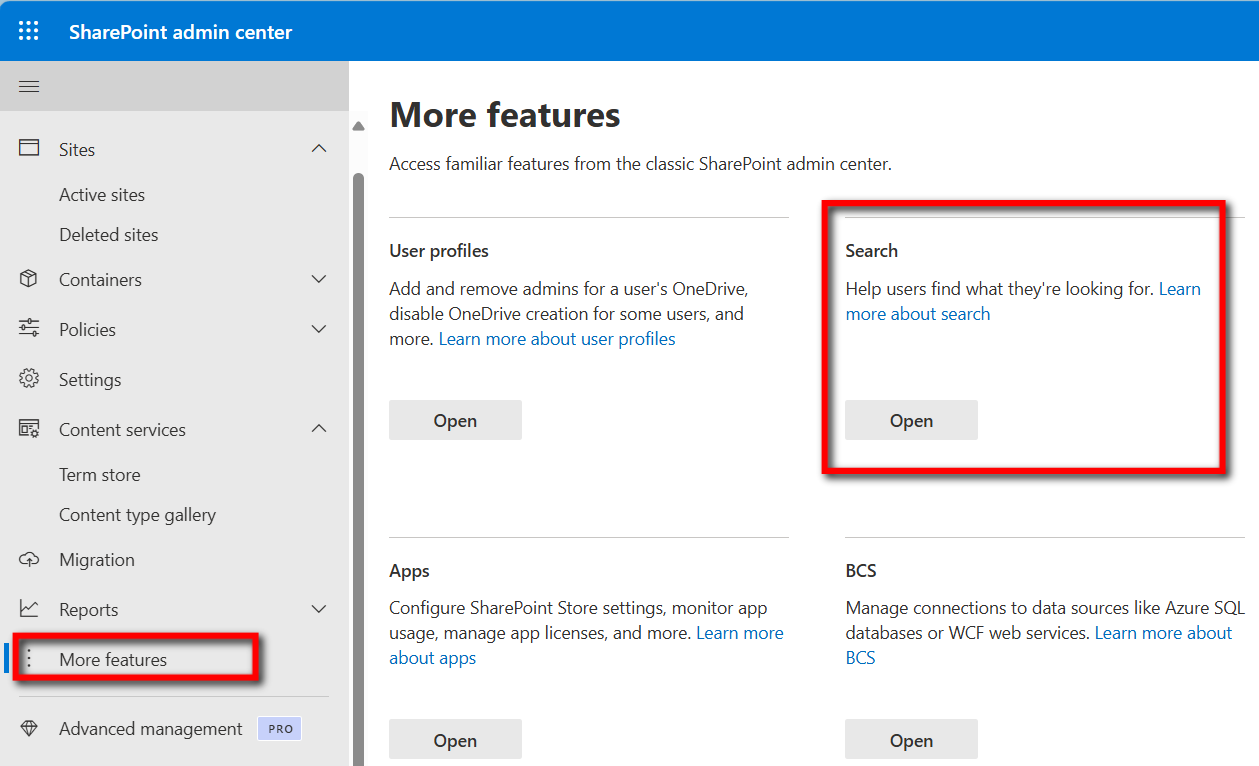
Task: Expand the Reports section chevron
Action: coord(319,609)
